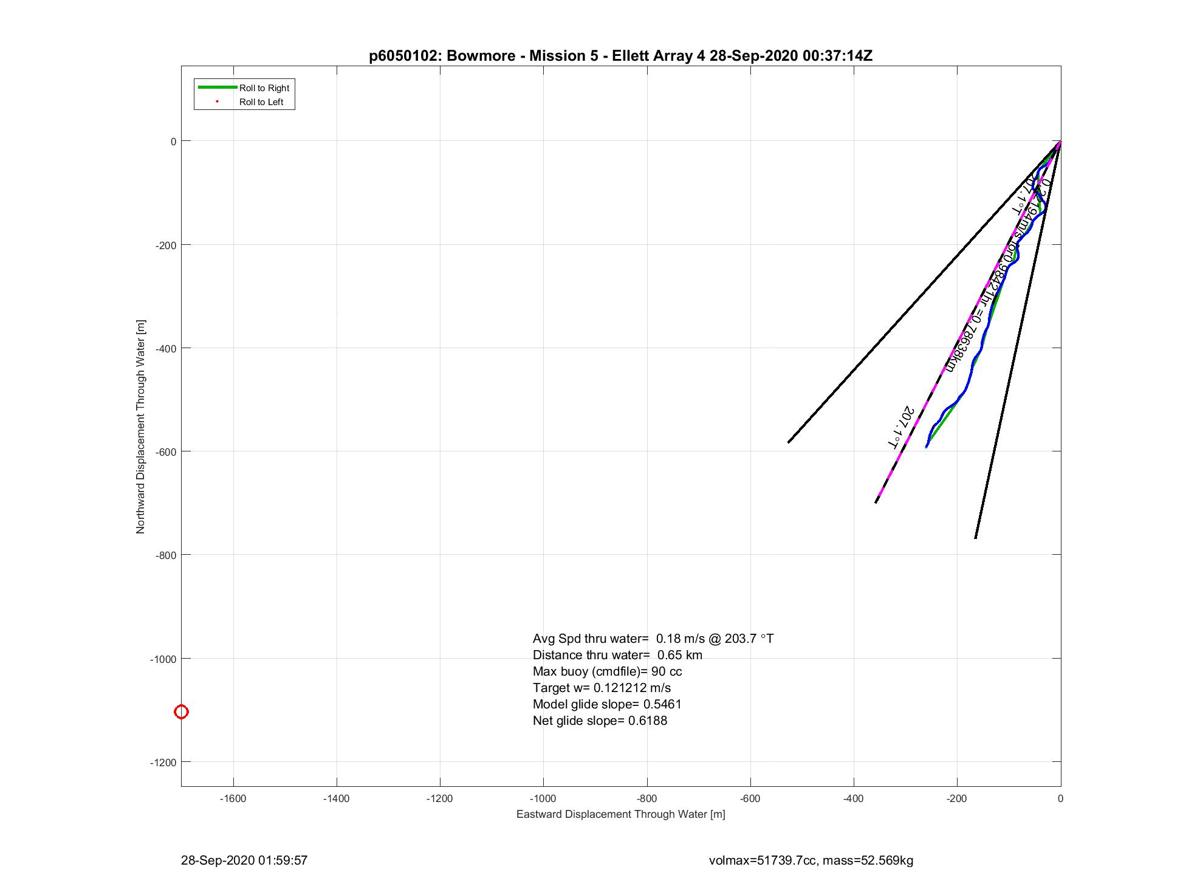
Task: Click the x-axis tick label '-800'
Action: [647, 799]
